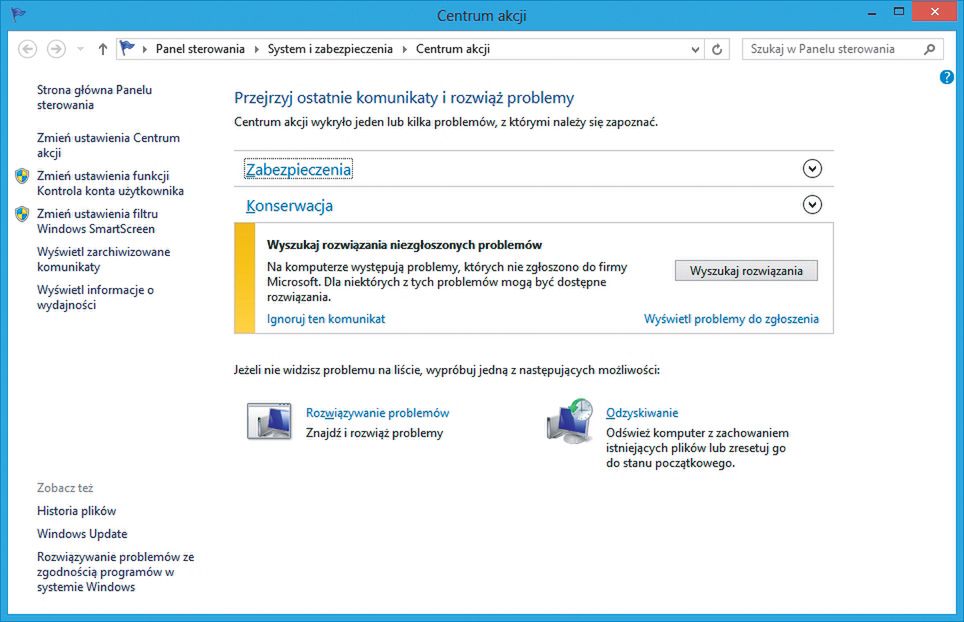The height and width of the screenshot is (622, 964).
Task: Select Centrum akcji breadcrumb
Action: click(x=452, y=49)
